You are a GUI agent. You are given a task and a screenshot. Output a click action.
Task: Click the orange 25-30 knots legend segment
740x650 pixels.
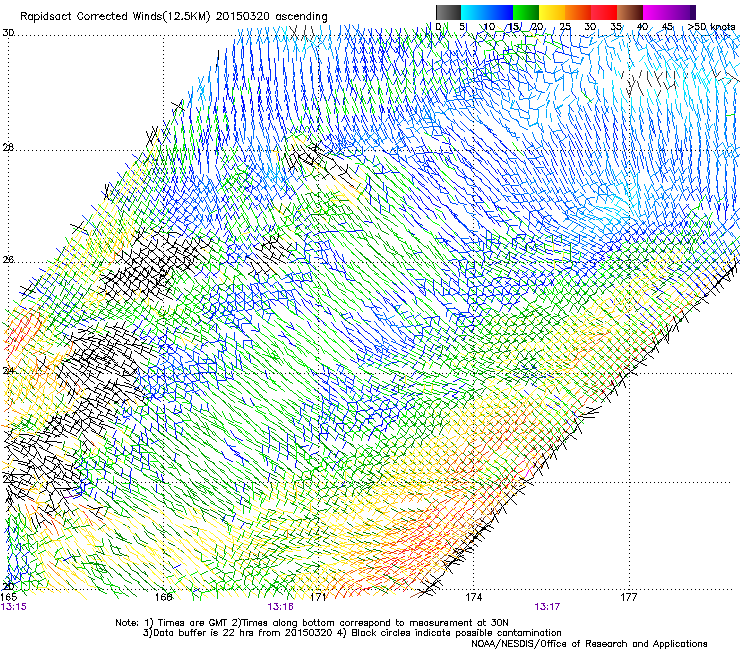[x=578, y=12]
